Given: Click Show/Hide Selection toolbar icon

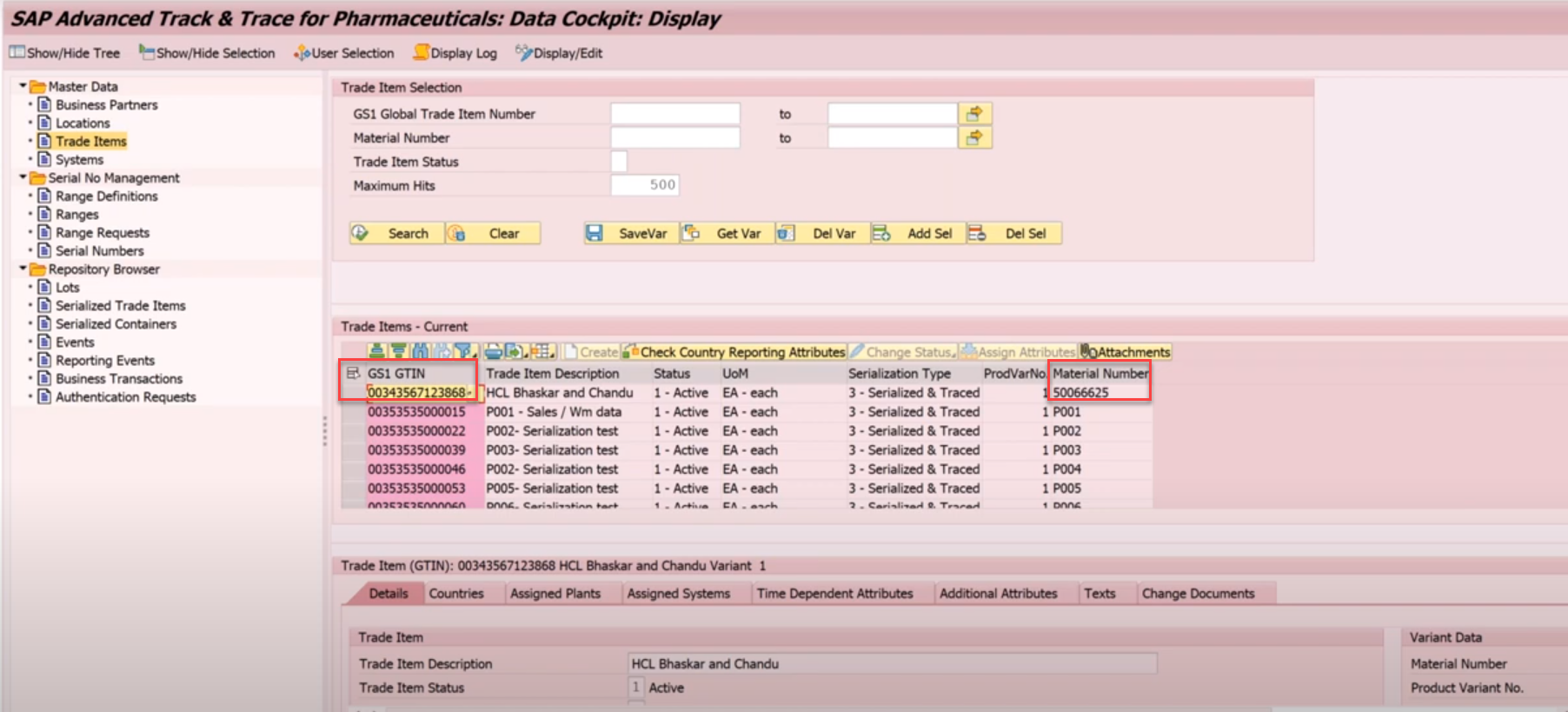Looking at the screenshot, I should [146, 52].
